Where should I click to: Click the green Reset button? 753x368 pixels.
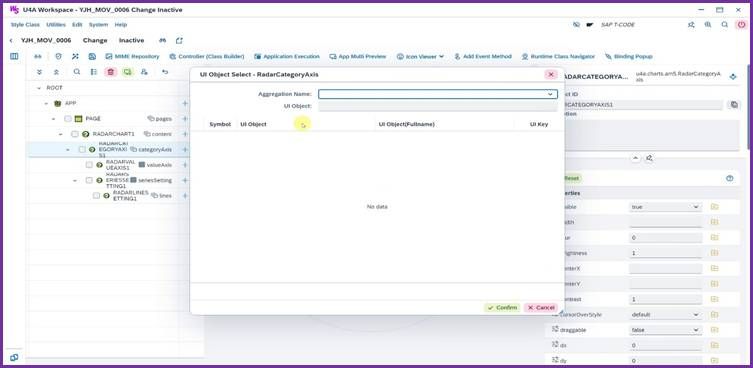[571, 178]
